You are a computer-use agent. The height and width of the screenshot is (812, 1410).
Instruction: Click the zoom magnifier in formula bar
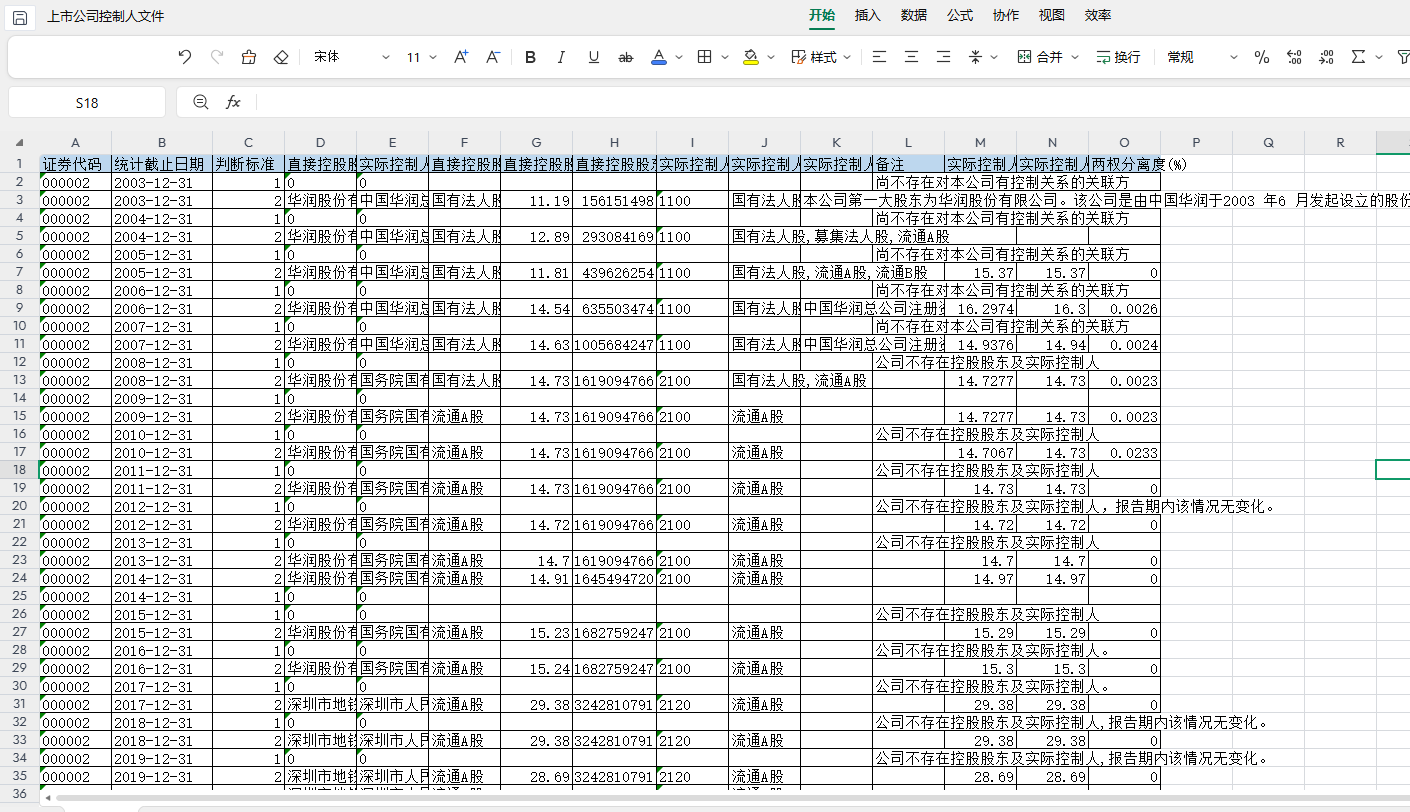[200, 102]
